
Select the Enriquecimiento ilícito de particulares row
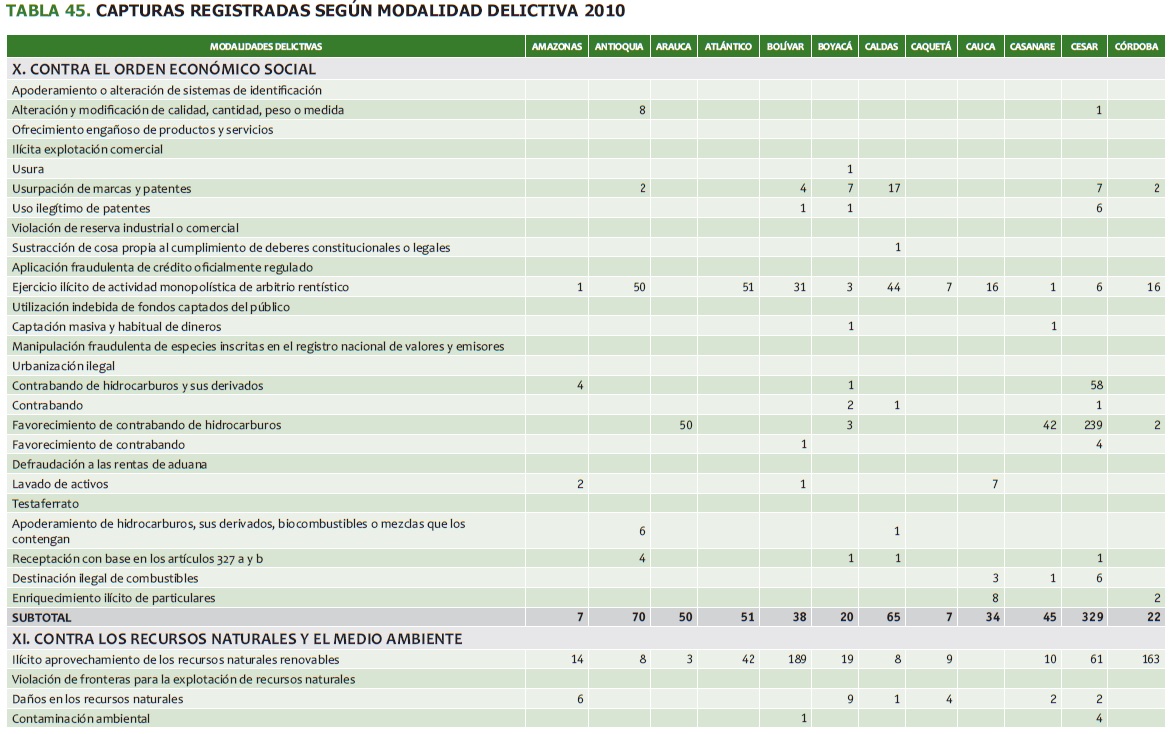pyautogui.click(x=113, y=598)
